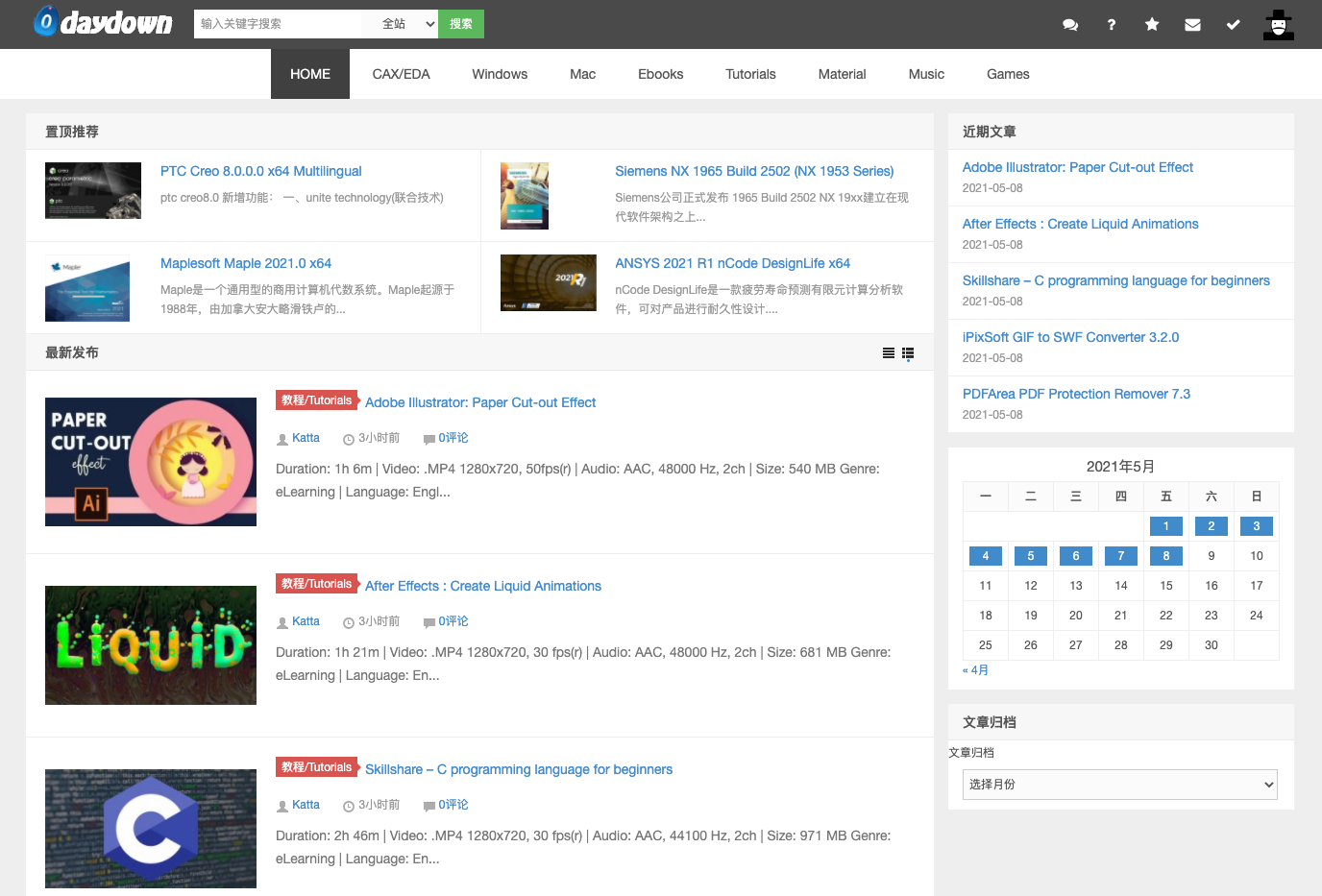Go to the HOME tab
The image size is (1322, 896).
coord(310,74)
